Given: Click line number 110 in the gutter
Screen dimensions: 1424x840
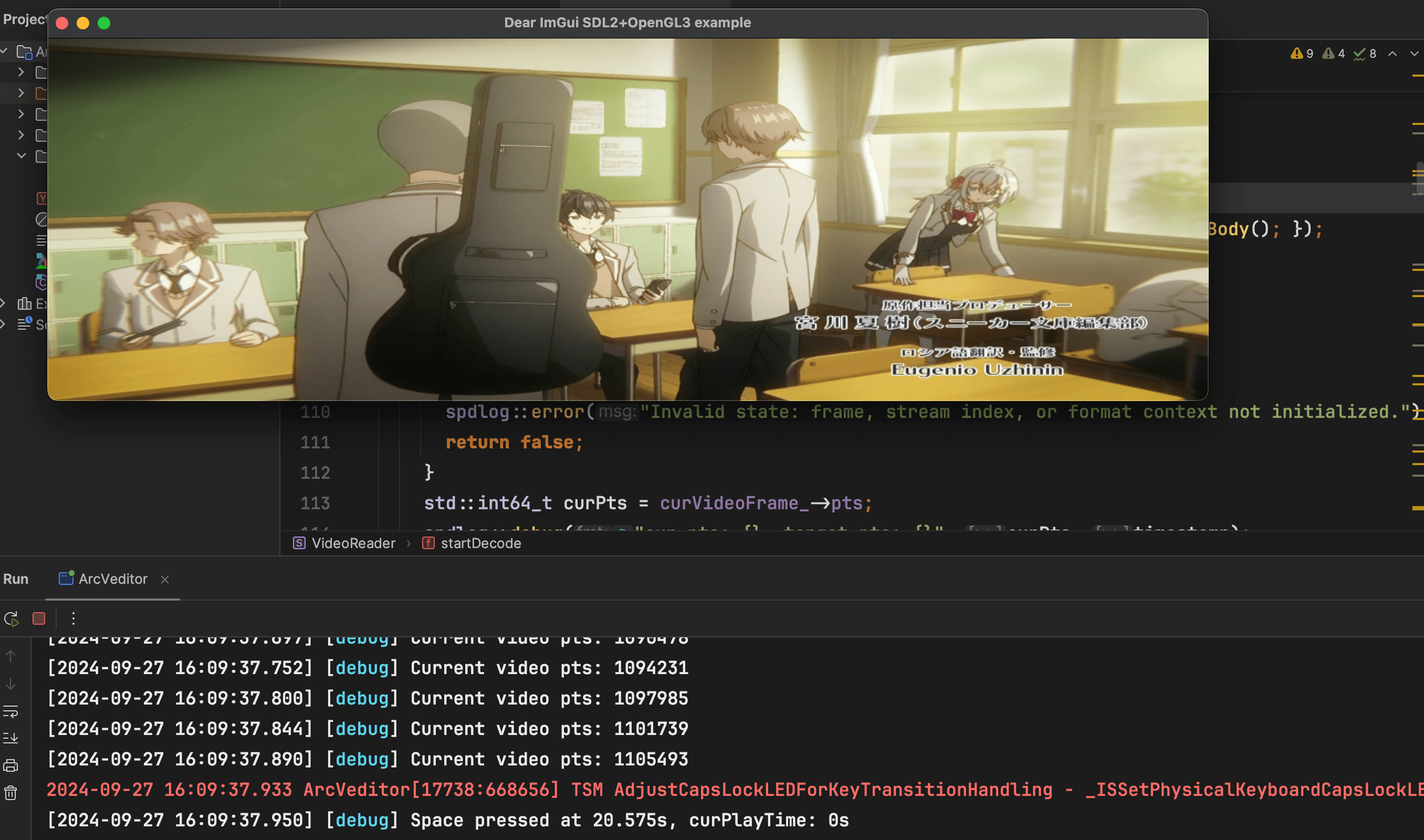Looking at the screenshot, I should [315, 412].
